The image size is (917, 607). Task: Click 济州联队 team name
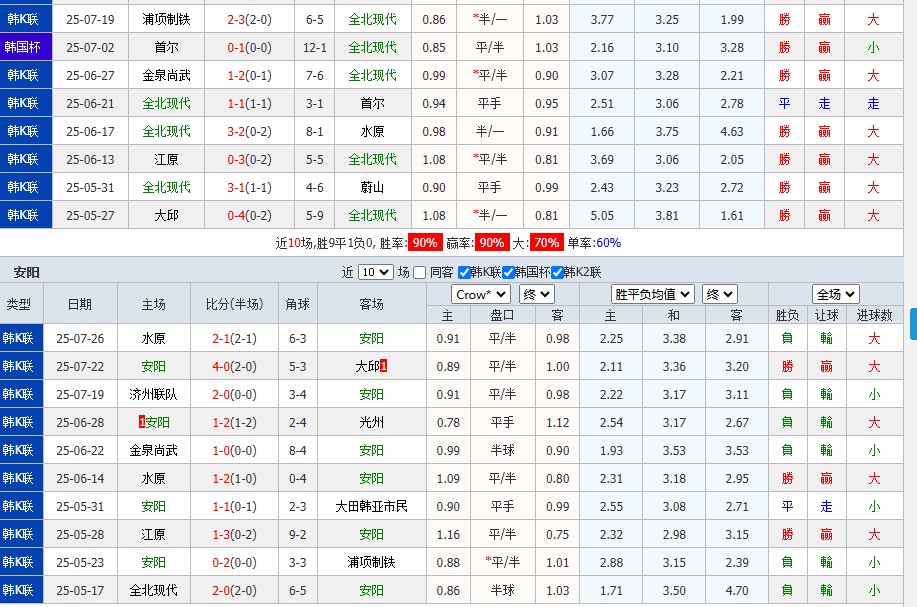coord(154,394)
